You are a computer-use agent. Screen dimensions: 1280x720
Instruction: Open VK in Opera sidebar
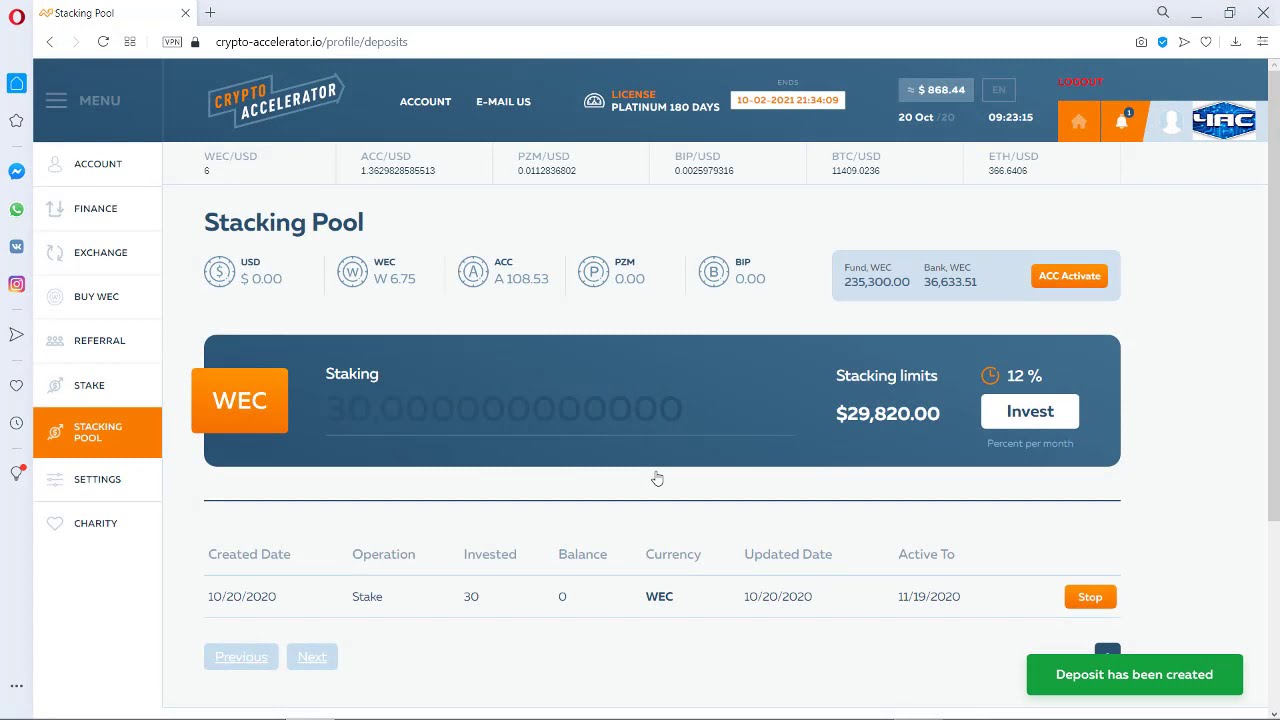[16, 246]
